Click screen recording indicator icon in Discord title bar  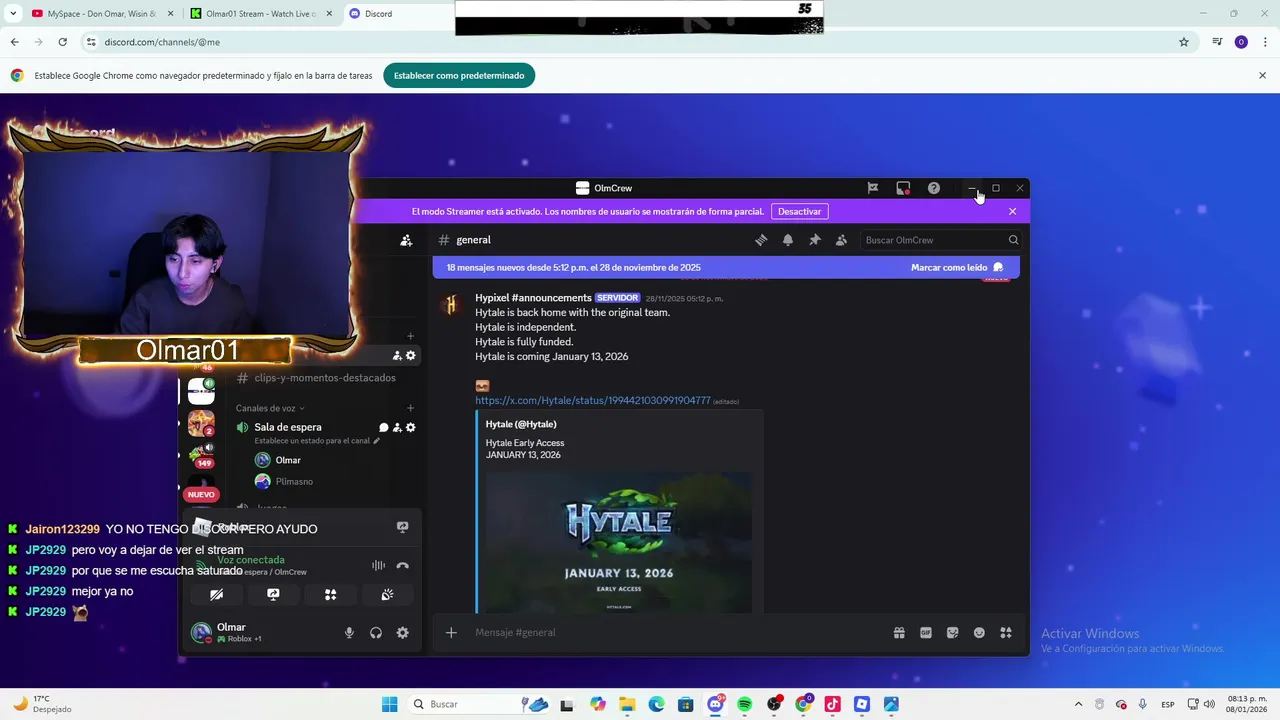(903, 188)
